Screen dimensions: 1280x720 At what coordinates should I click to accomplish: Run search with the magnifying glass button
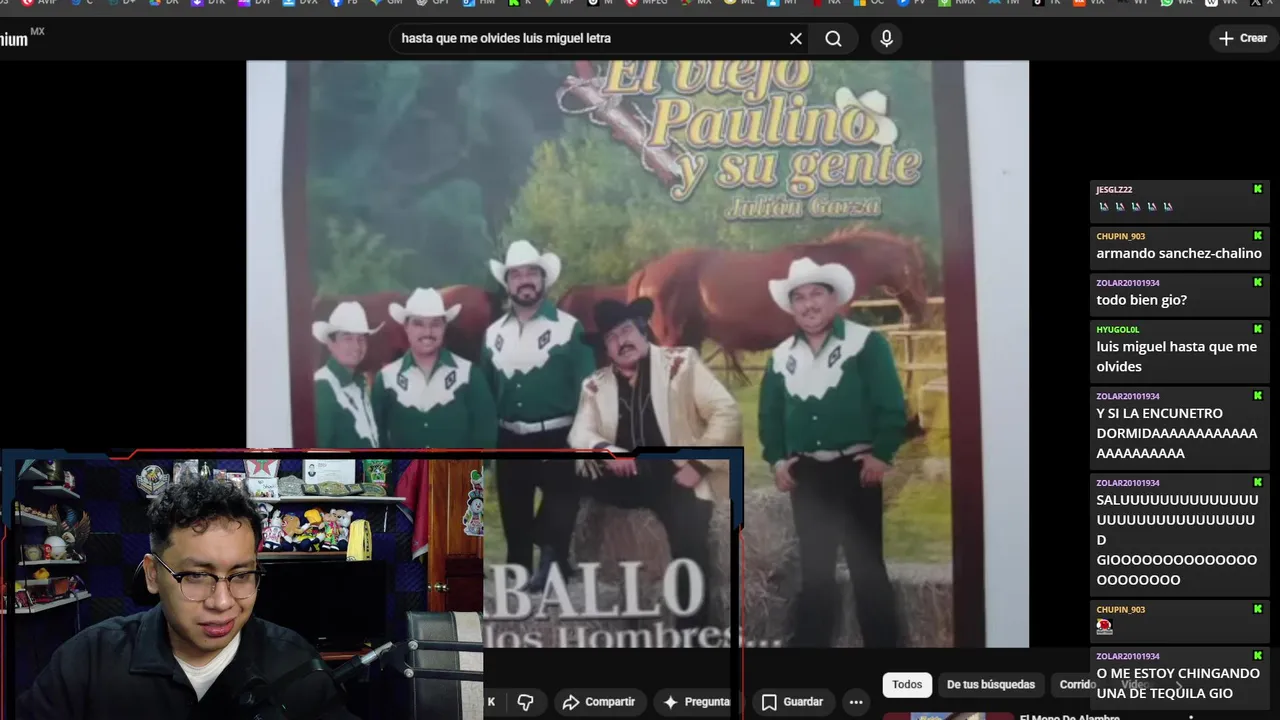[x=833, y=39]
